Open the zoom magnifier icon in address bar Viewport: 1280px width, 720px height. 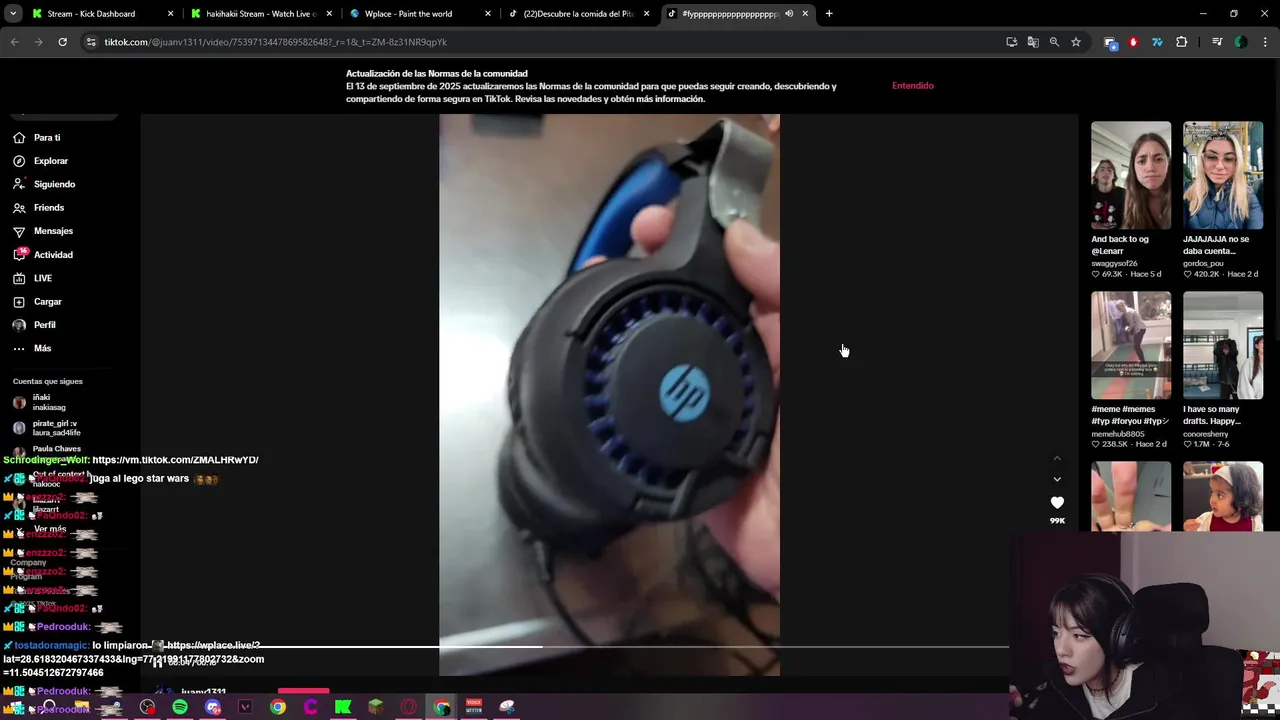click(1054, 42)
